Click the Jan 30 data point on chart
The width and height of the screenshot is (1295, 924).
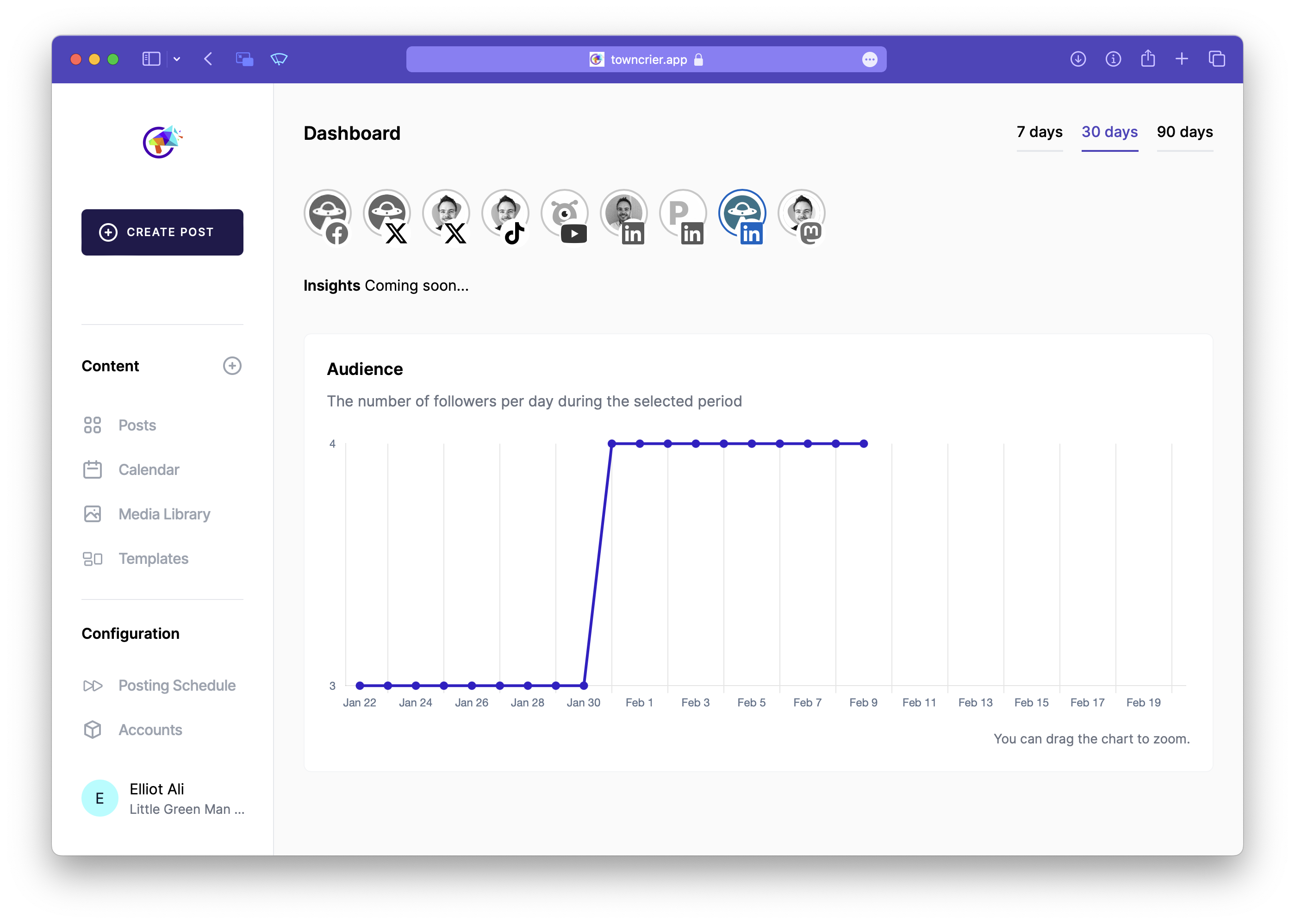(584, 686)
